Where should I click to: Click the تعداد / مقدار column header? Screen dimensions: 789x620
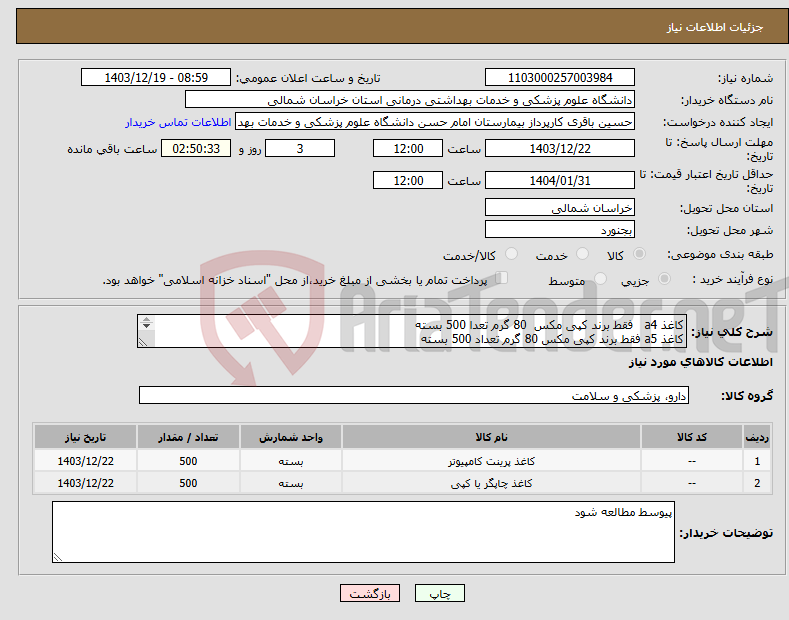click(x=188, y=437)
